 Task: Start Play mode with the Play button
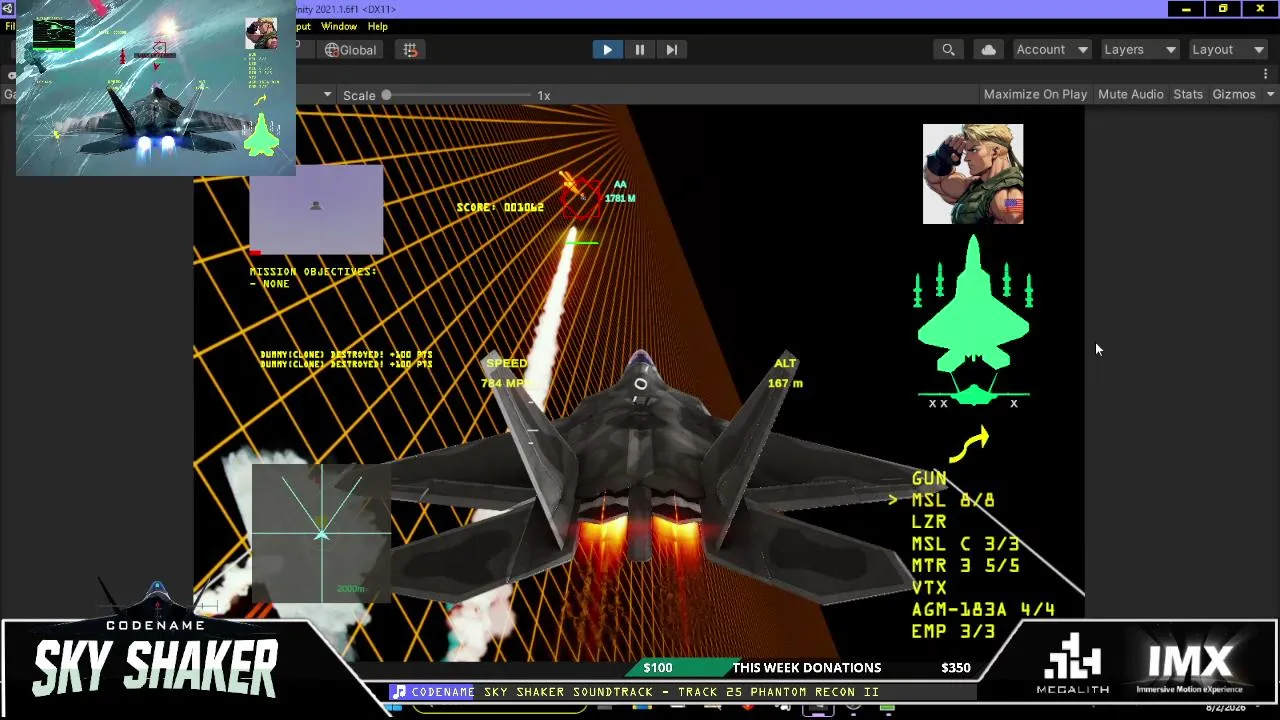point(607,50)
